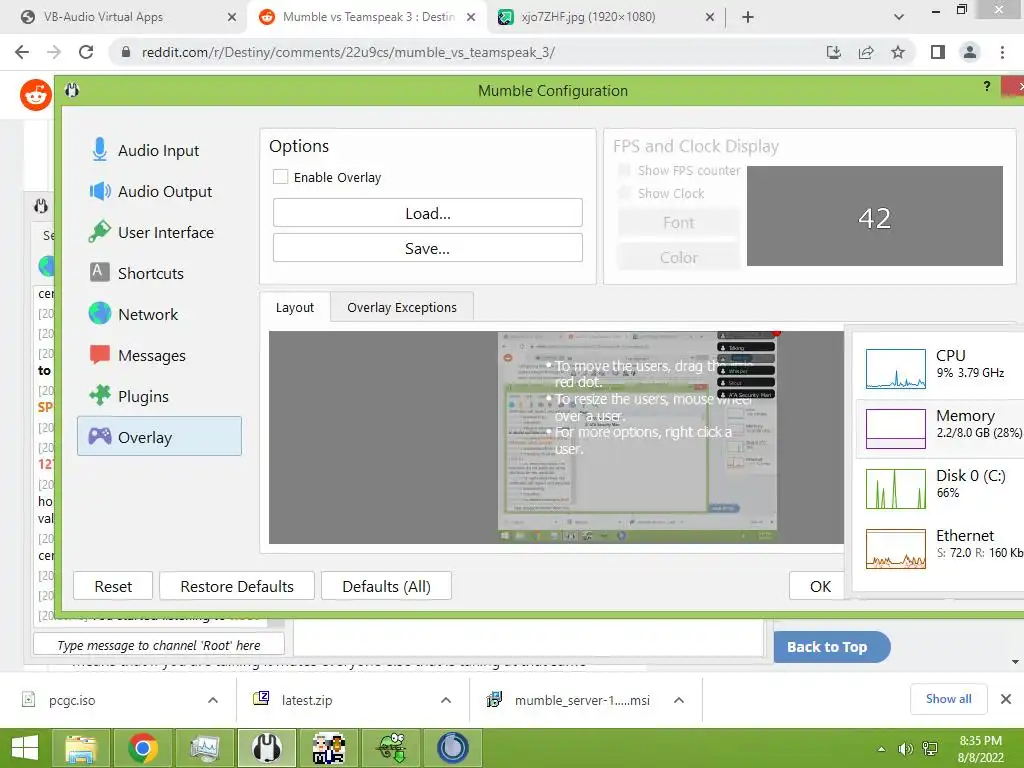Select the Memory performance graph
Screen dimensions: 1024x768
(x=895, y=428)
